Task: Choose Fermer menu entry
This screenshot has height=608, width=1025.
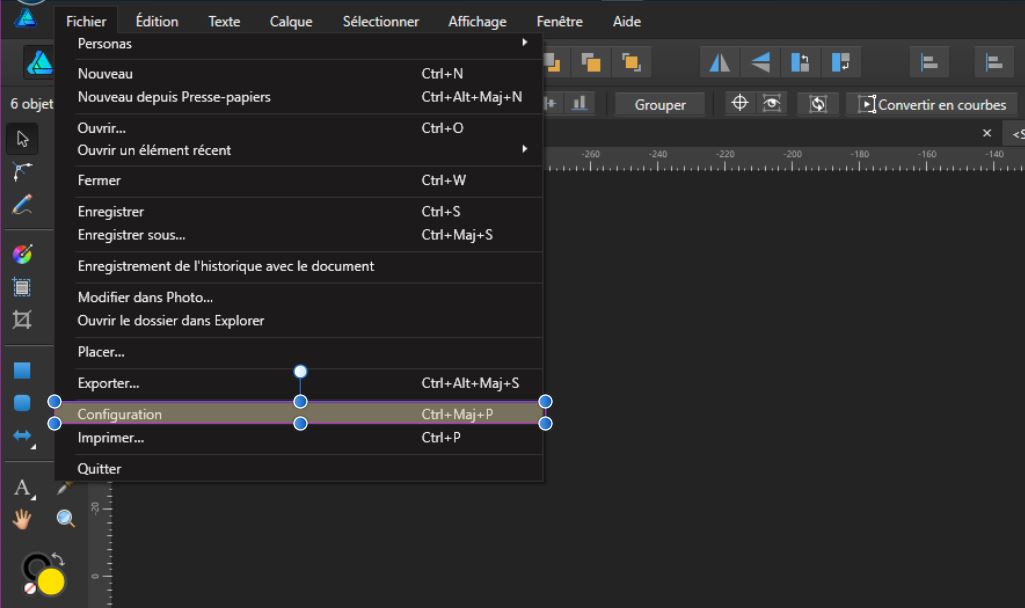Action: click(301, 180)
